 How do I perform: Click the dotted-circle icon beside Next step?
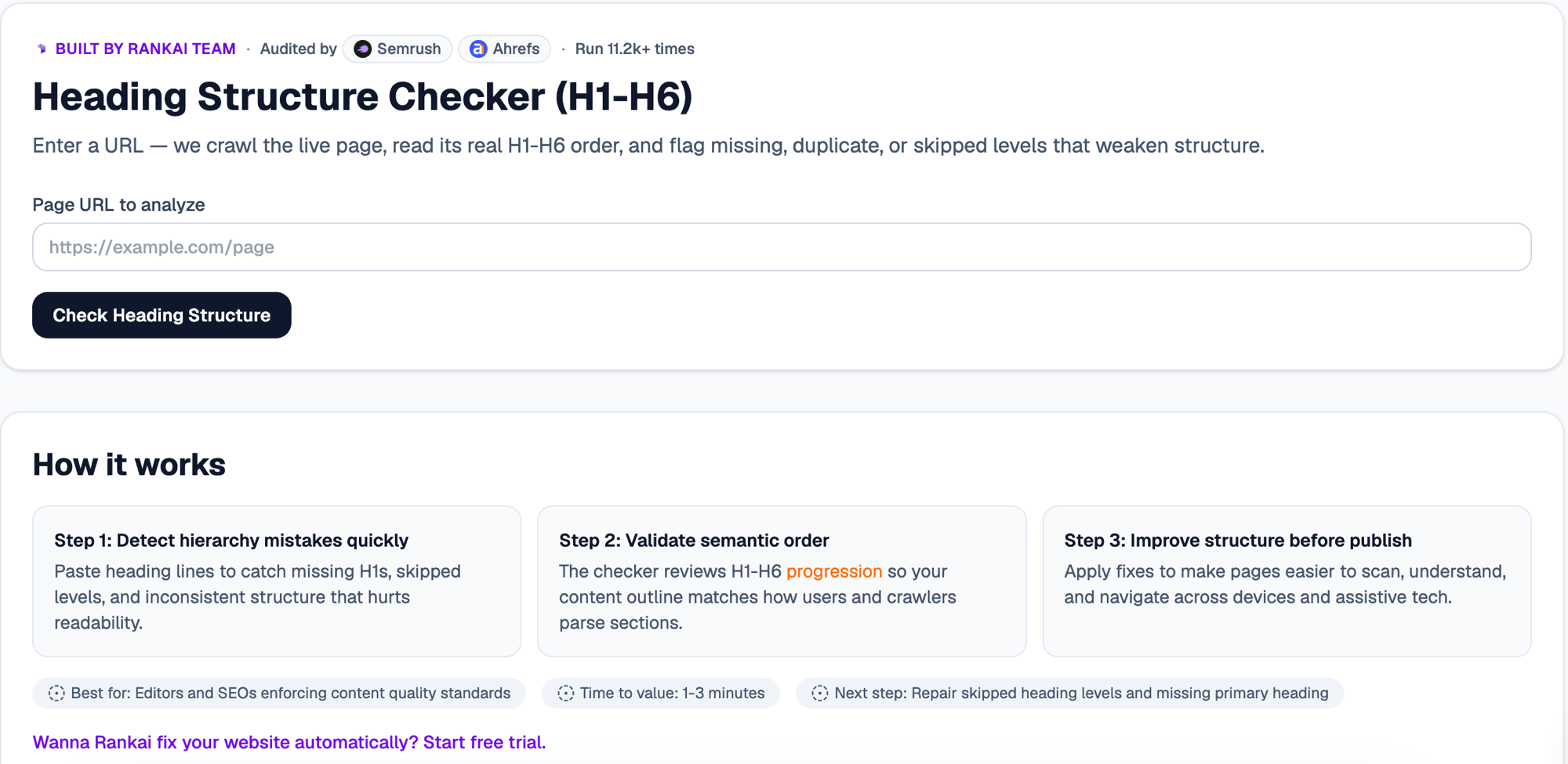tap(819, 693)
